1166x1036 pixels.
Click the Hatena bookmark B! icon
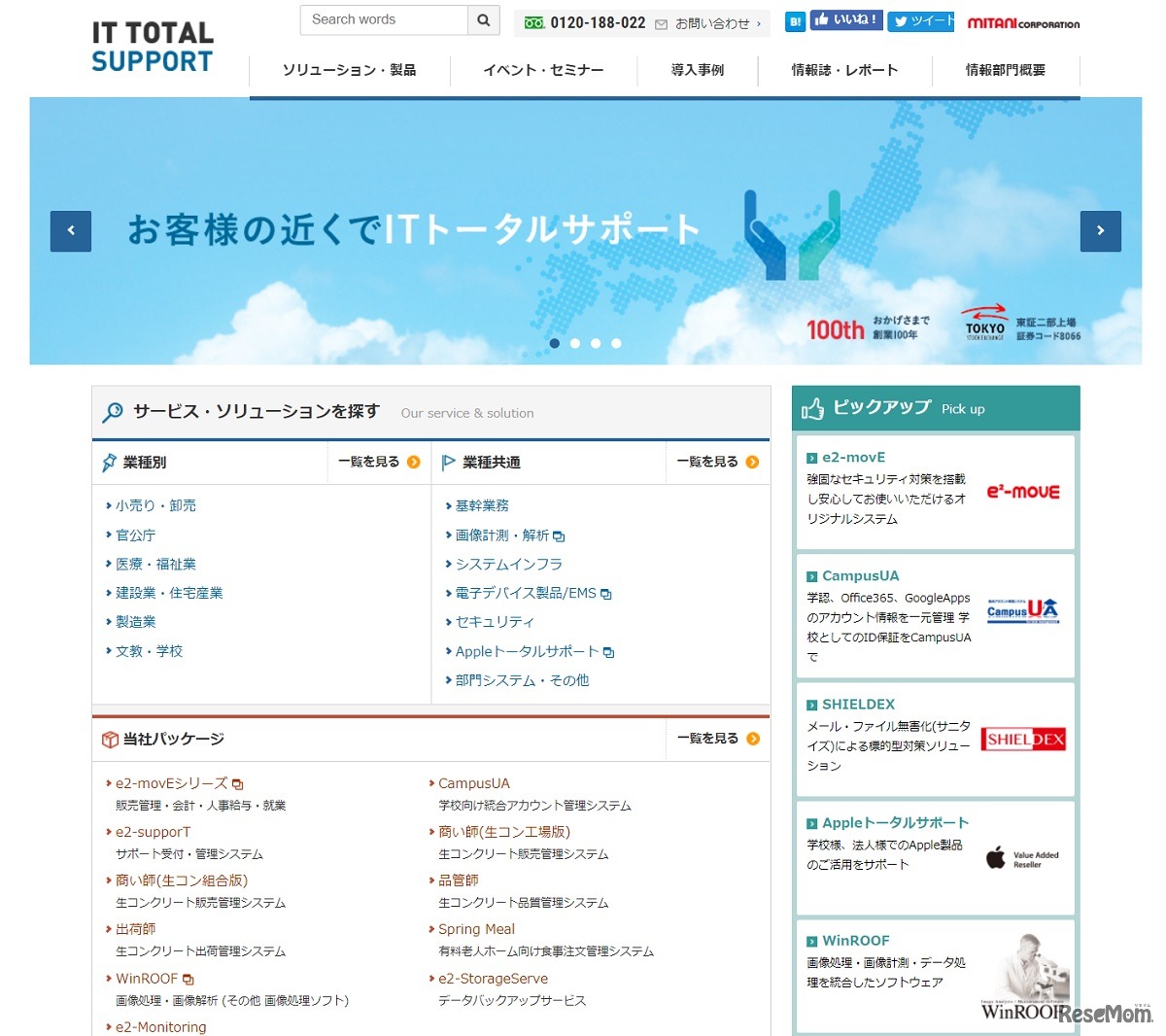(795, 20)
